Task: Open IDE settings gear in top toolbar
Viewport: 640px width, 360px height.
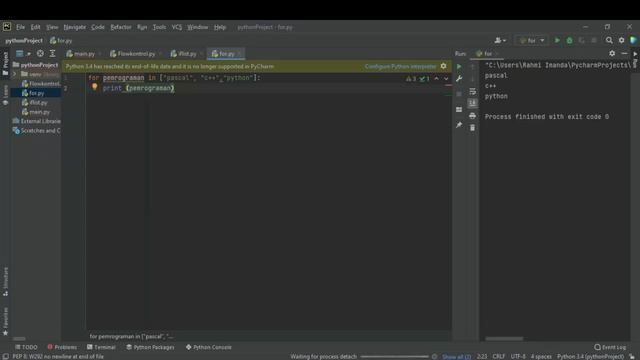Action: point(621,40)
